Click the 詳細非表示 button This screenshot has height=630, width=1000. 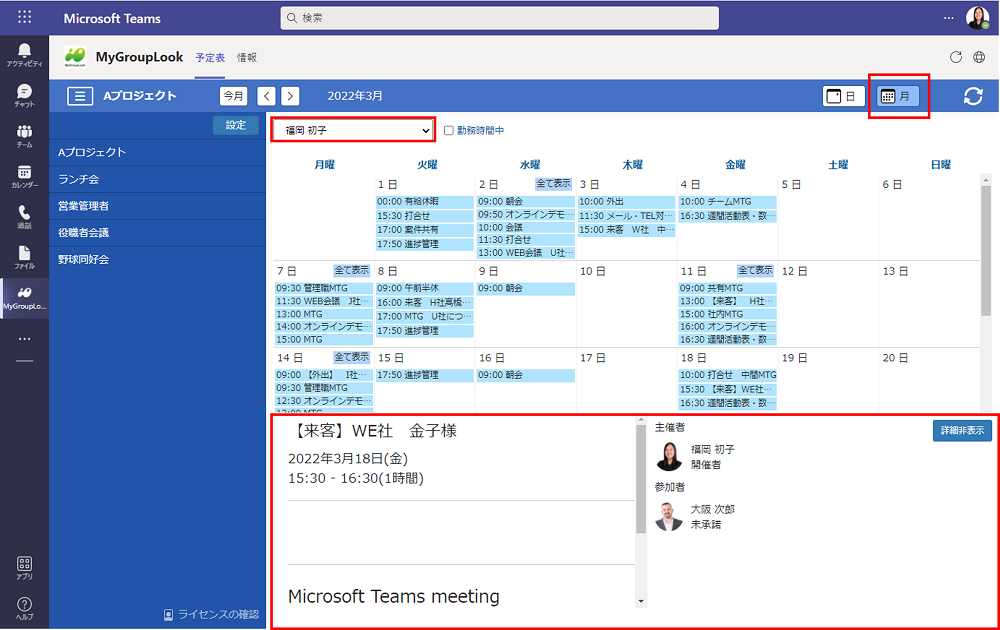pyautogui.click(x=962, y=431)
